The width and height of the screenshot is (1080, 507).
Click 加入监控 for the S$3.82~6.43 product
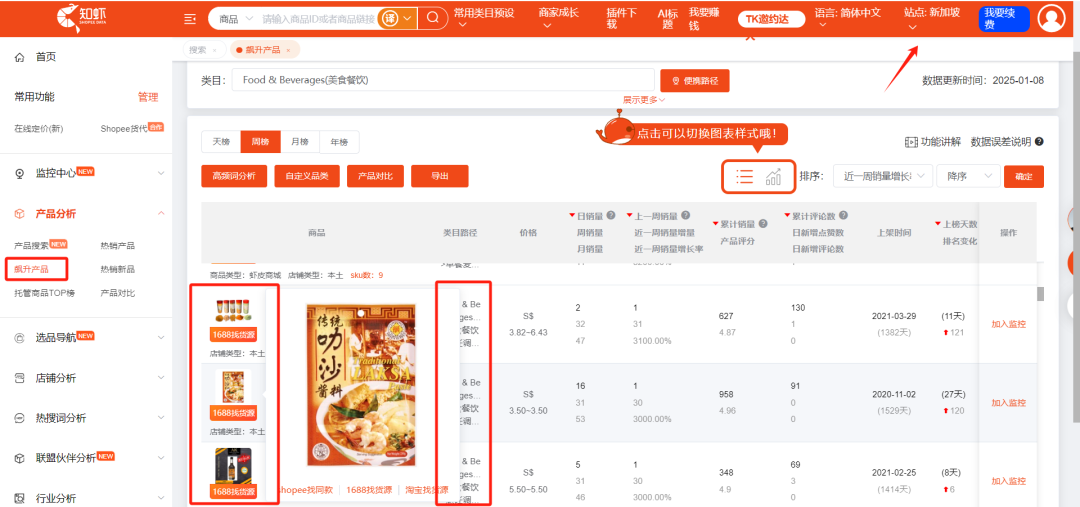1008,324
